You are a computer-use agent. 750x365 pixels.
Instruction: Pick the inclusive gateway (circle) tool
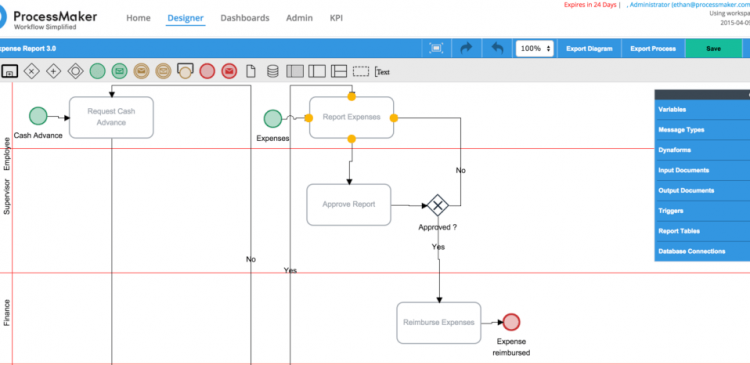75,72
